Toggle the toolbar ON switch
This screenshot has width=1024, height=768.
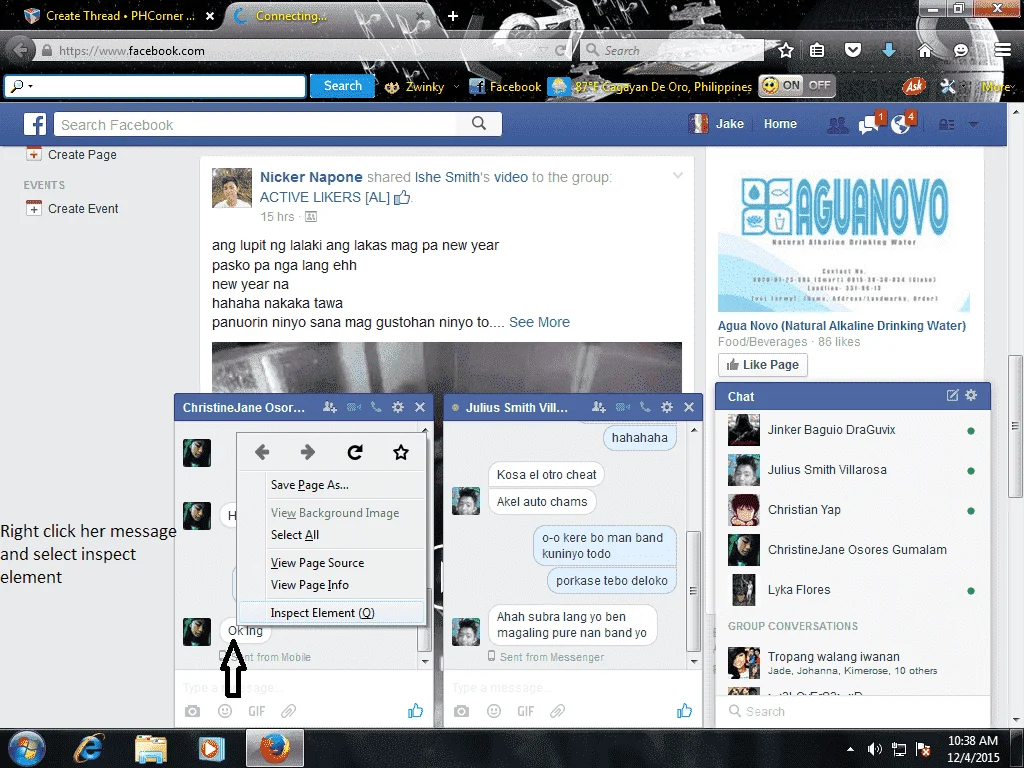point(782,86)
